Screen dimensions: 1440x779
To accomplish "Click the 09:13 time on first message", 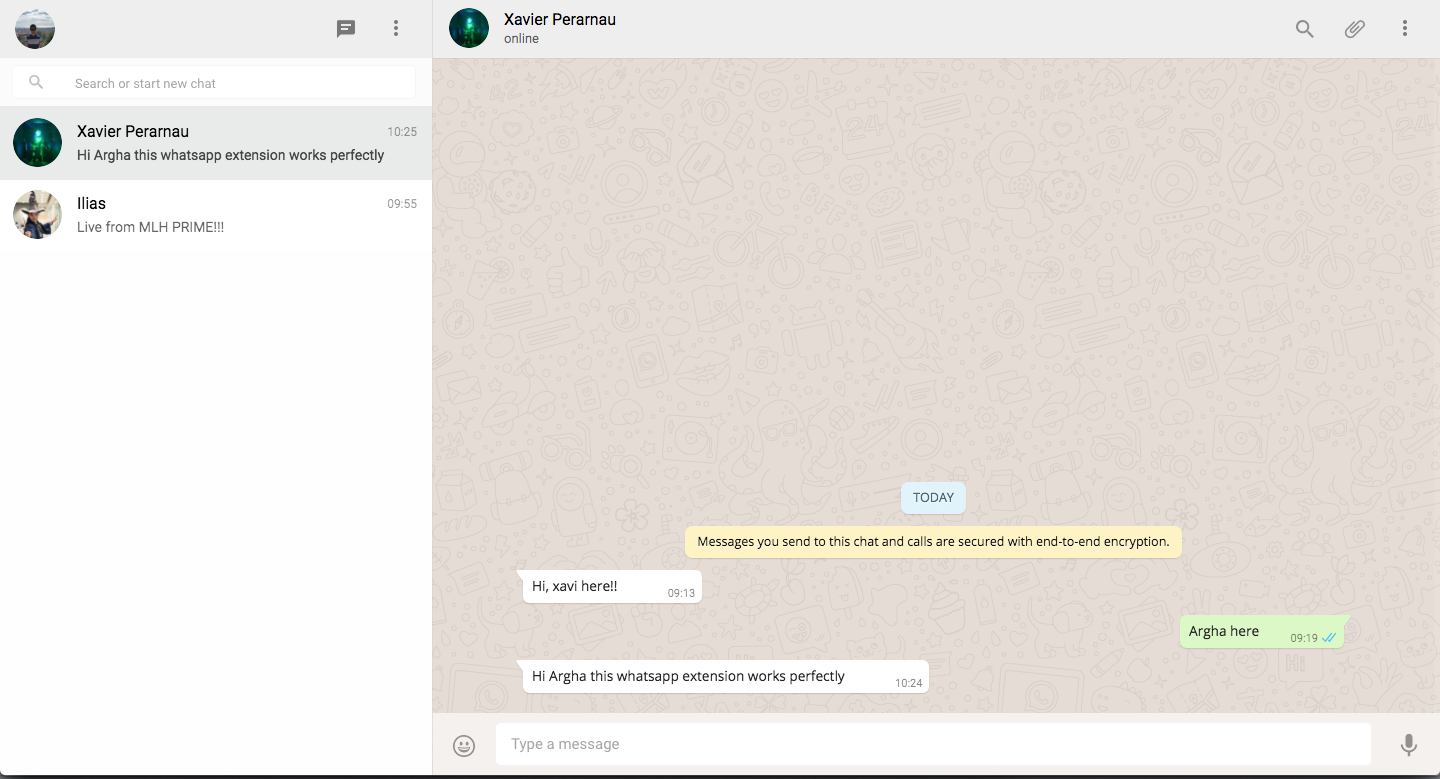I will (x=681, y=594).
